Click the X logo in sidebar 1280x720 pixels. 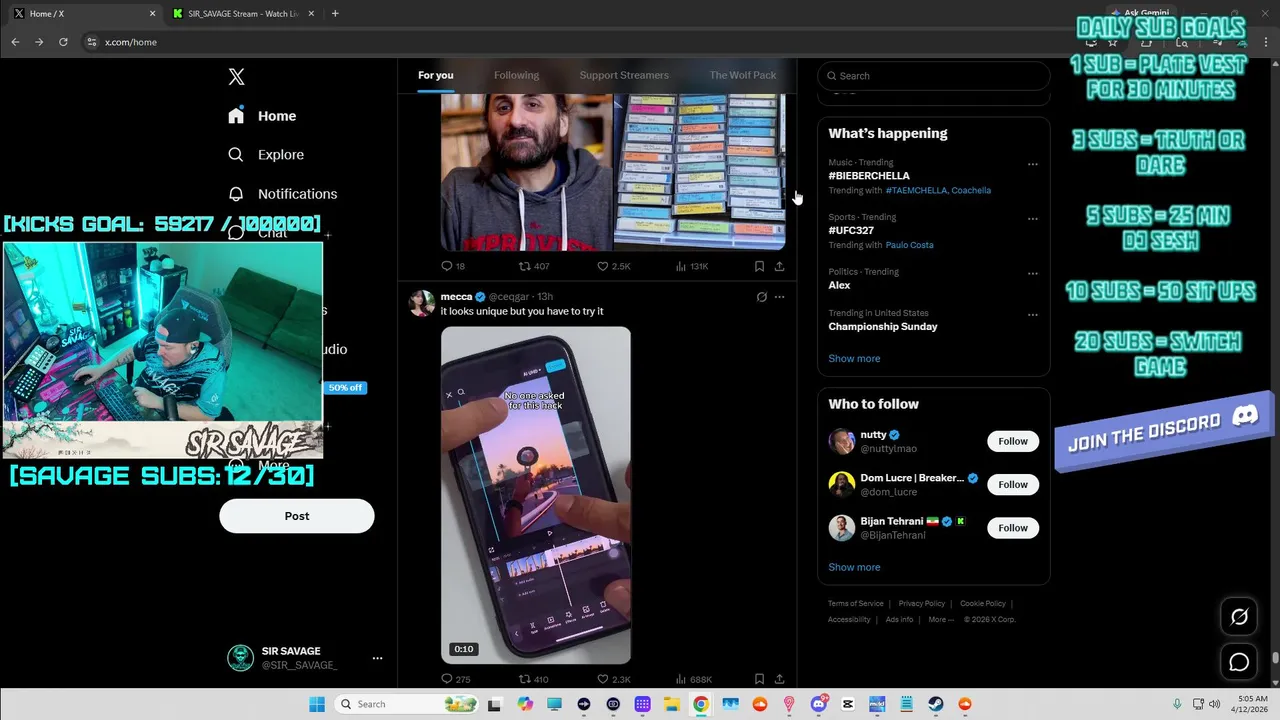point(236,77)
